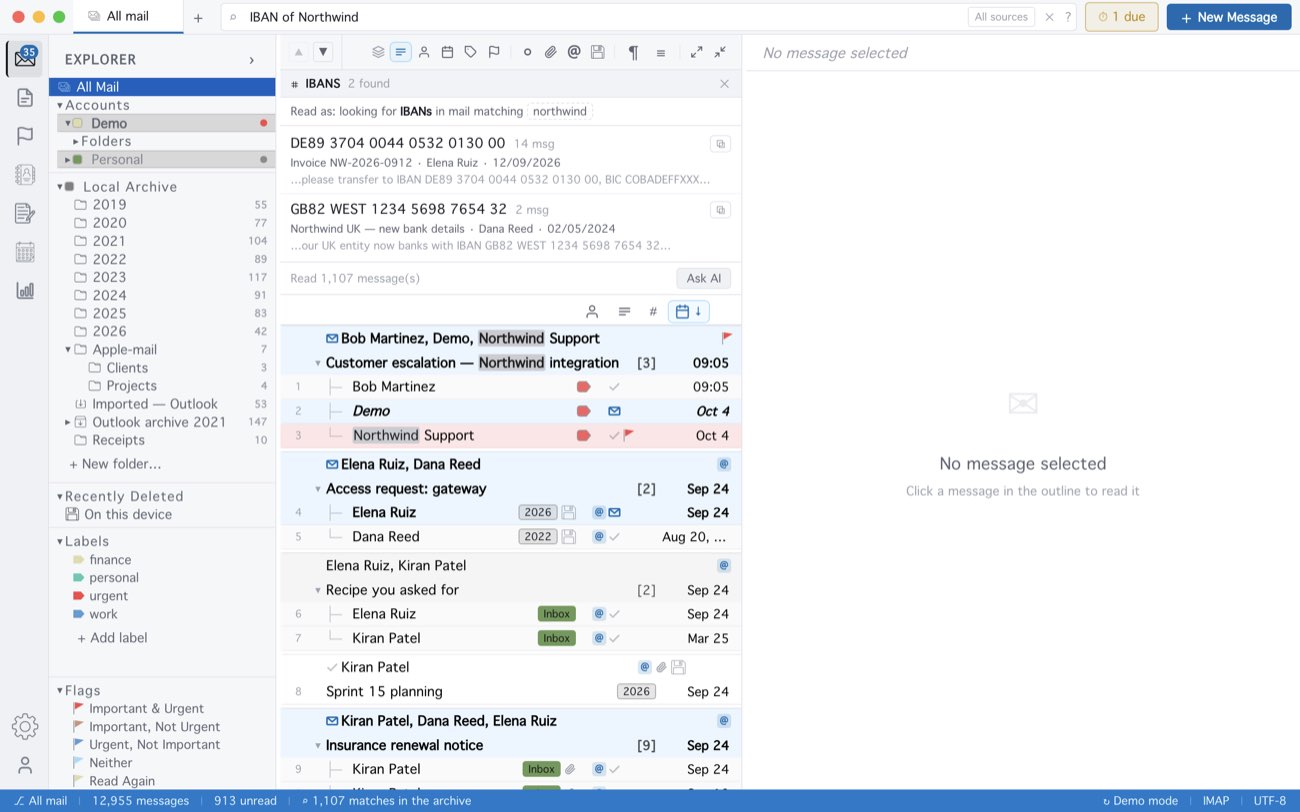This screenshot has width=1300, height=812.
Task: Click the New Message button
Action: 1229,17
